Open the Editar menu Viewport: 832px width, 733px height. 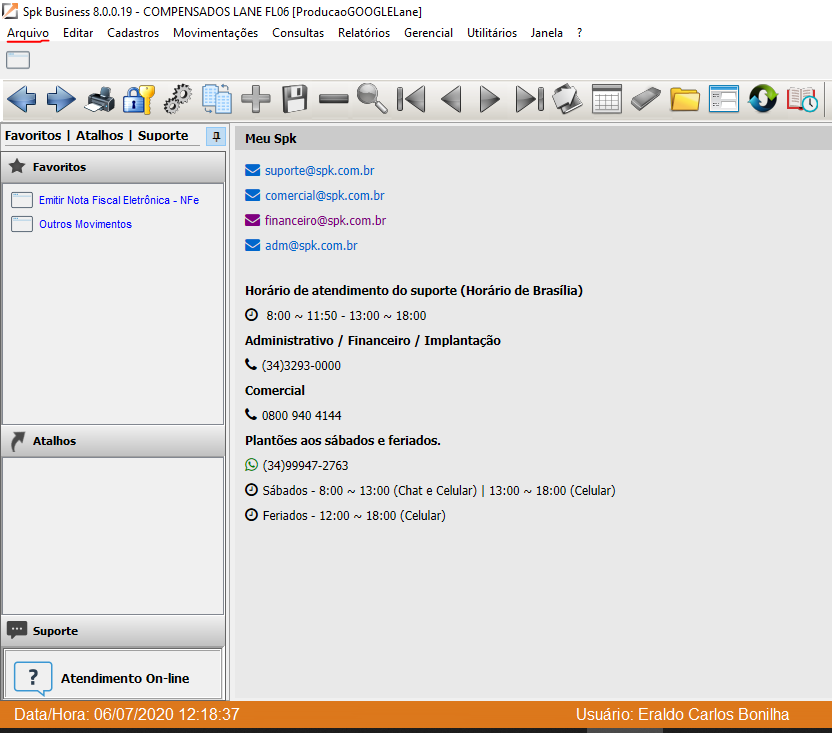[78, 33]
